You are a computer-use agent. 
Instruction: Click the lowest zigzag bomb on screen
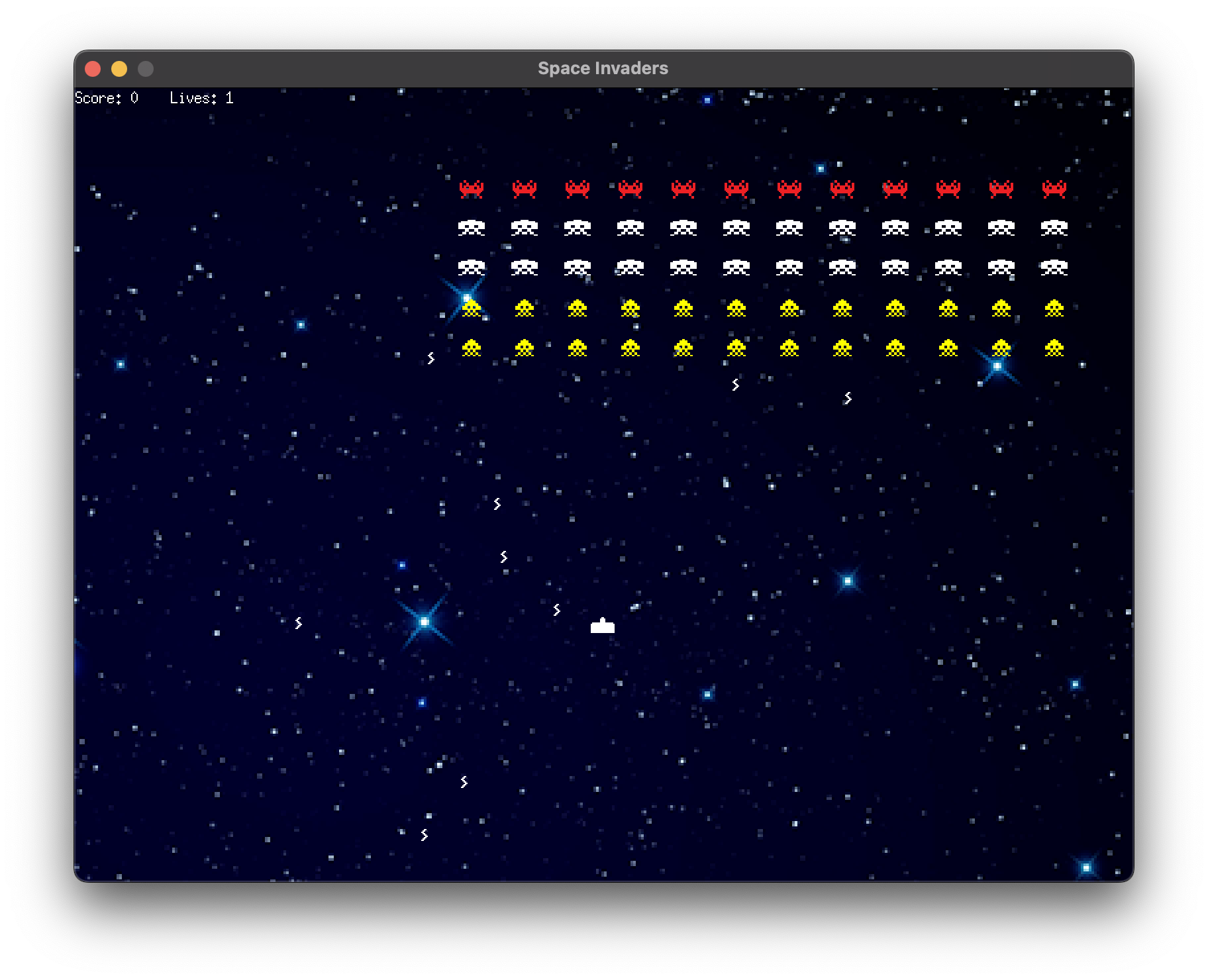click(424, 834)
